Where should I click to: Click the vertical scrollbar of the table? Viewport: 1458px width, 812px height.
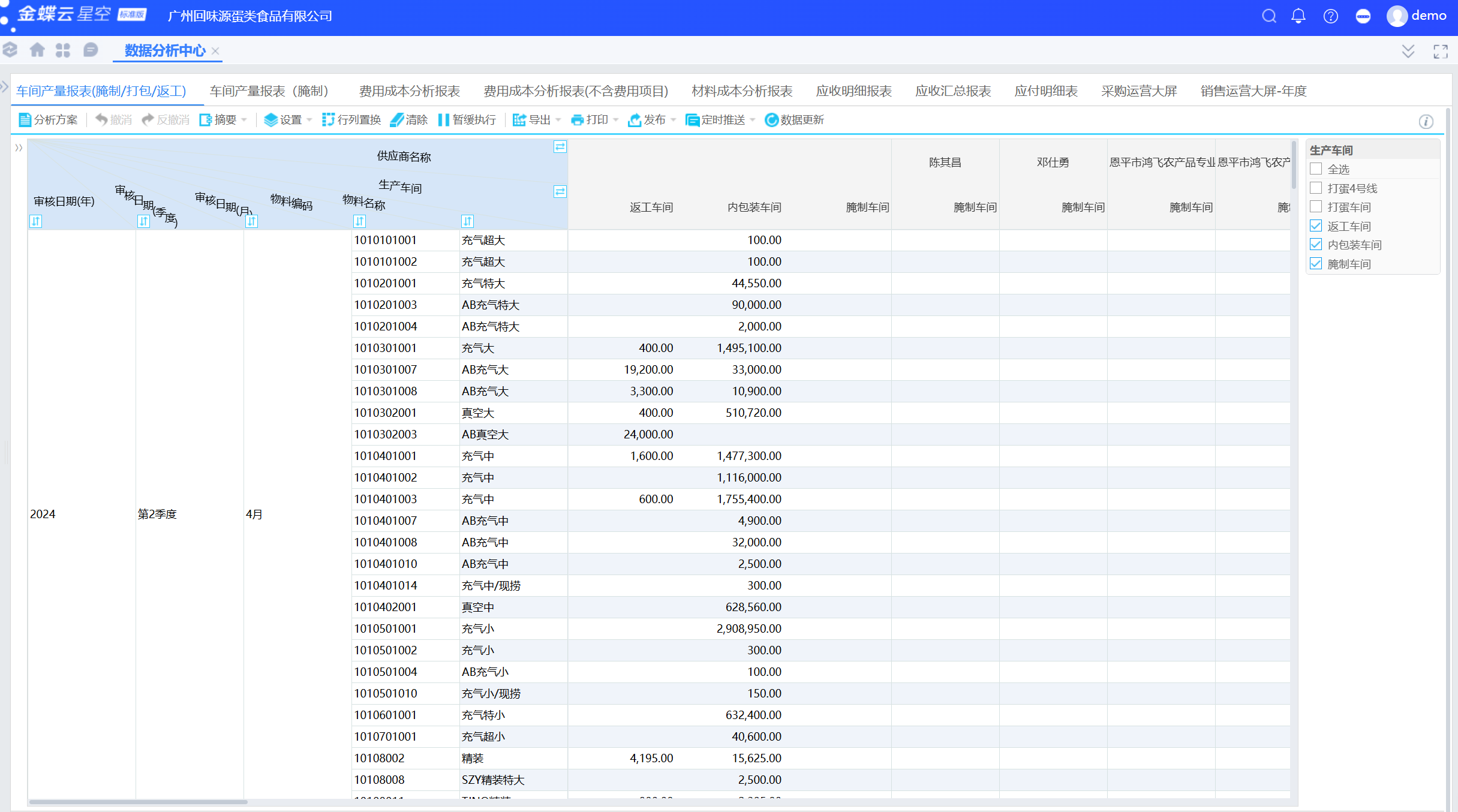pyautogui.click(x=1294, y=165)
